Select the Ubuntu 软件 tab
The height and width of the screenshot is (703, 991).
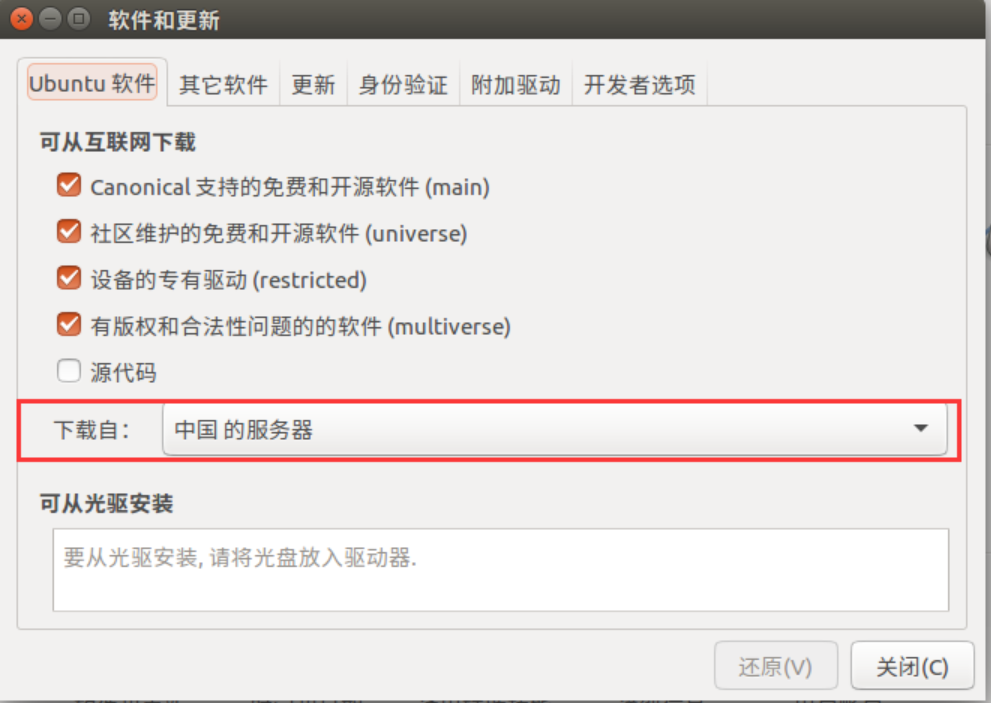pos(92,83)
